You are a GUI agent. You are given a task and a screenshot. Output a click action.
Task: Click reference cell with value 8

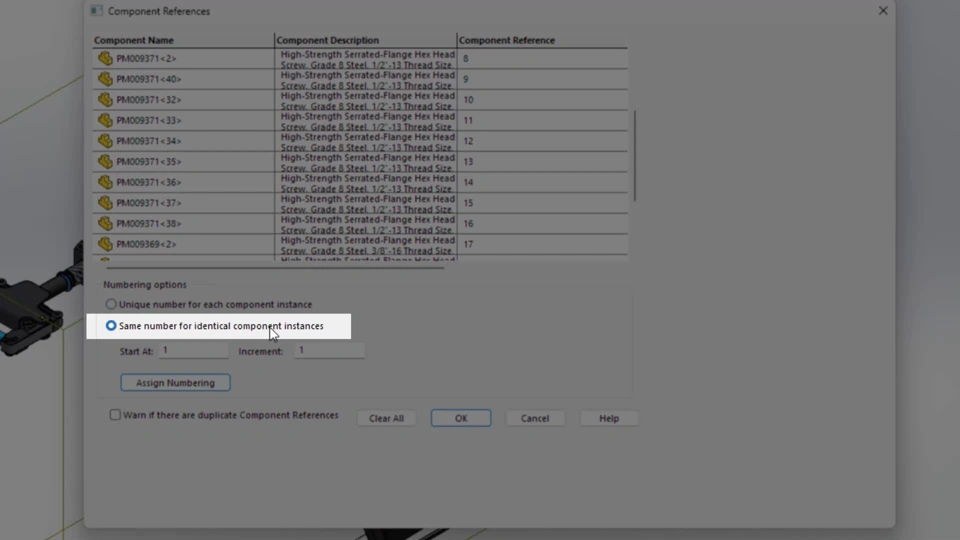click(542, 59)
